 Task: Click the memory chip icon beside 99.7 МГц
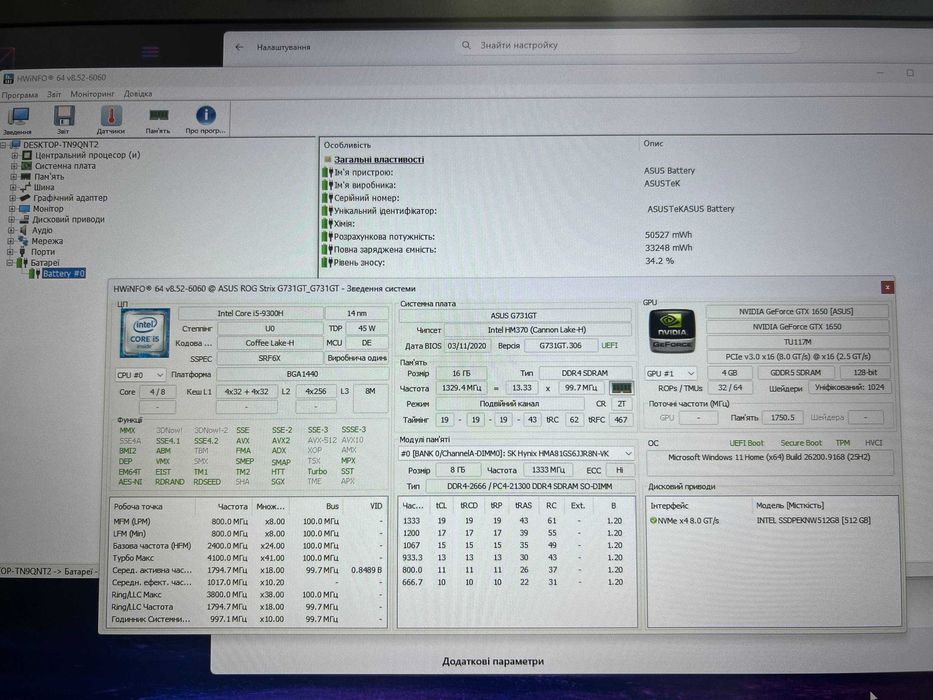pos(621,388)
